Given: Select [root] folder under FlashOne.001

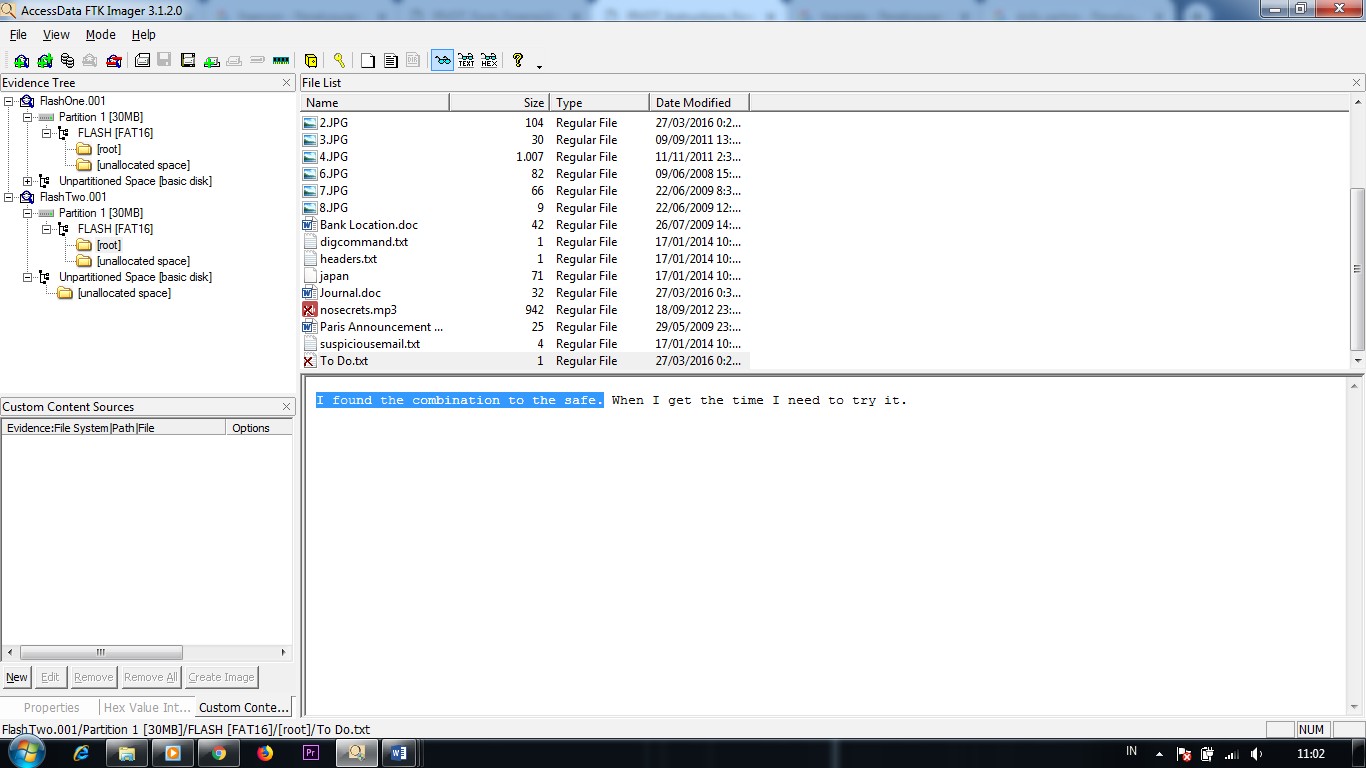Looking at the screenshot, I should click(x=108, y=149).
